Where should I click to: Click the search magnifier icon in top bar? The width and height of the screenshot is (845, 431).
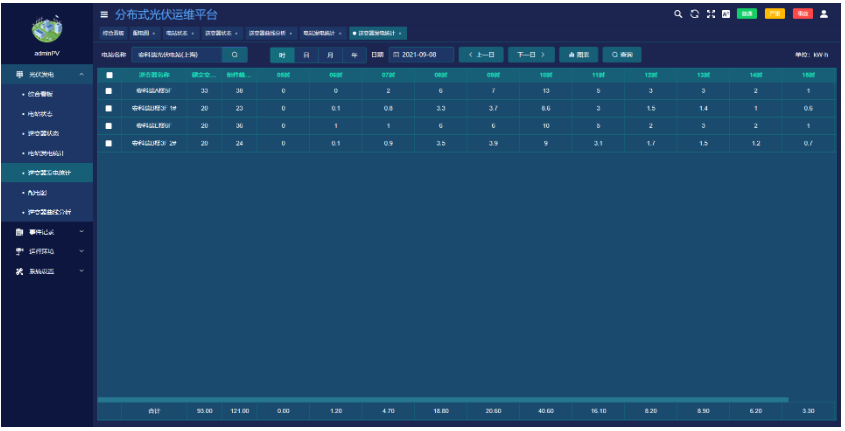coord(678,14)
